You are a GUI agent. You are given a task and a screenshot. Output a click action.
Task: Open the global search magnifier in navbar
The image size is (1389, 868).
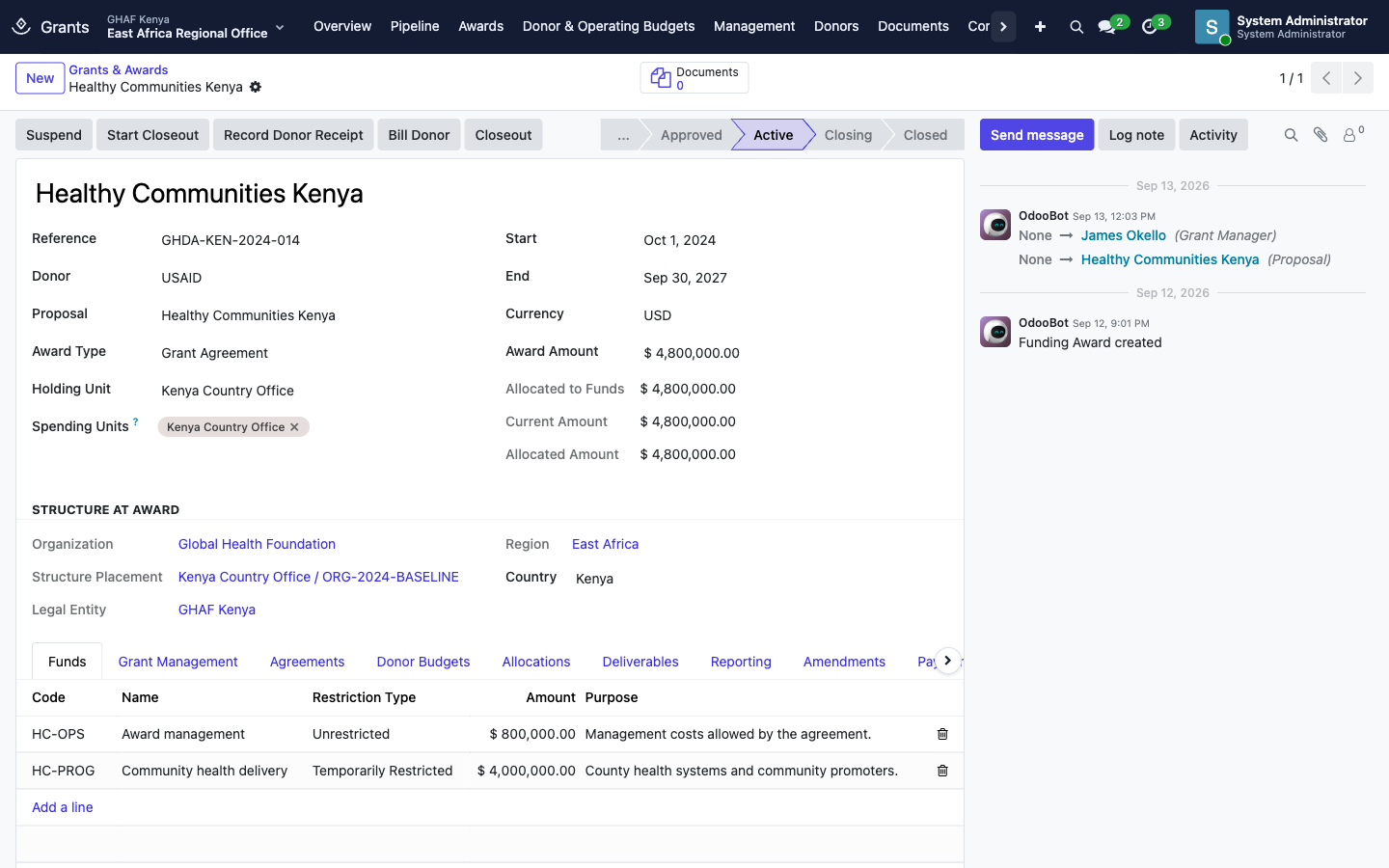pyautogui.click(x=1076, y=27)
